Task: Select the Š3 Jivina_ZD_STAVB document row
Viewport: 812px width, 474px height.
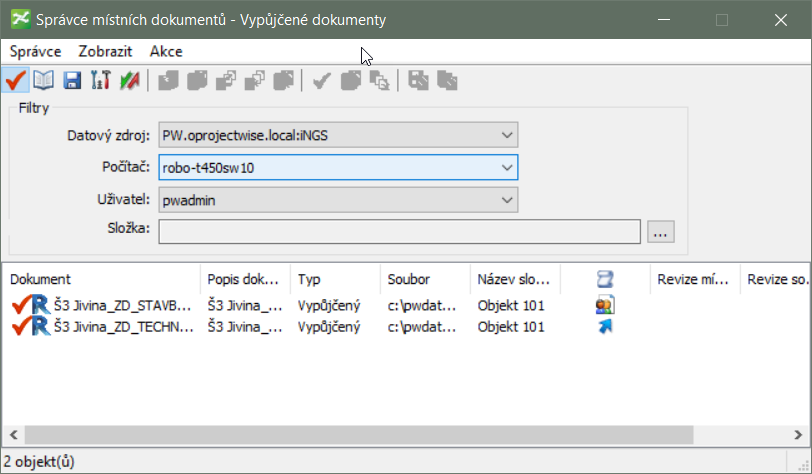Action: (x=122, y=305)
